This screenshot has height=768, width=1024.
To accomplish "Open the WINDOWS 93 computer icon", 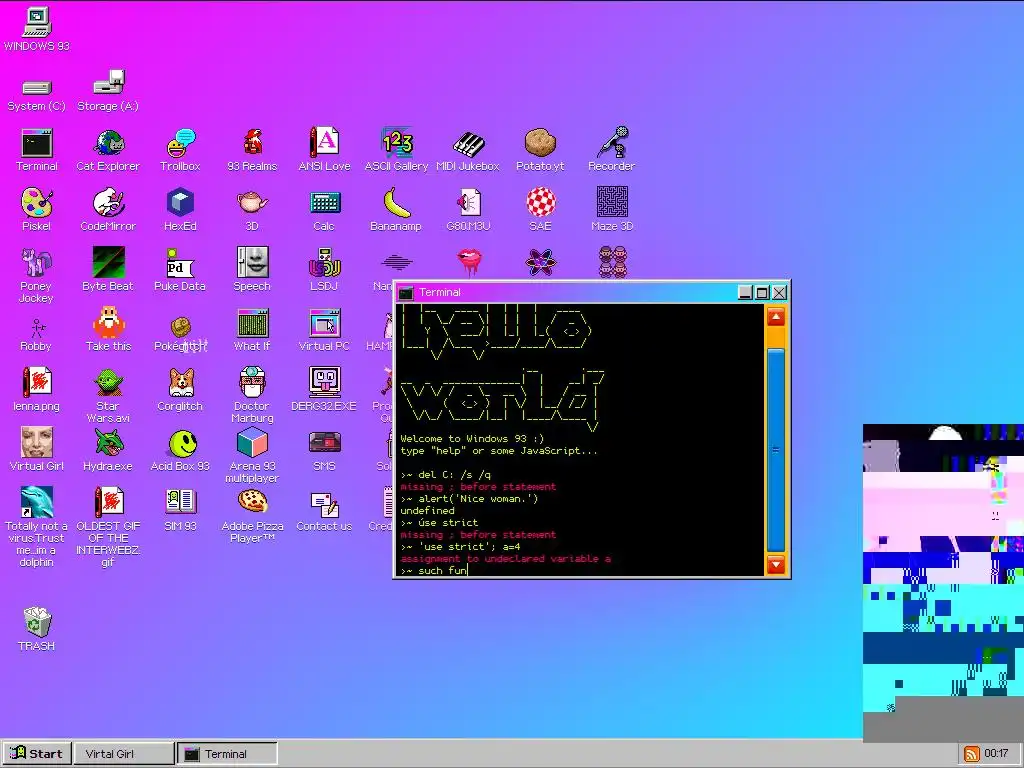I will tap(37, 29).
